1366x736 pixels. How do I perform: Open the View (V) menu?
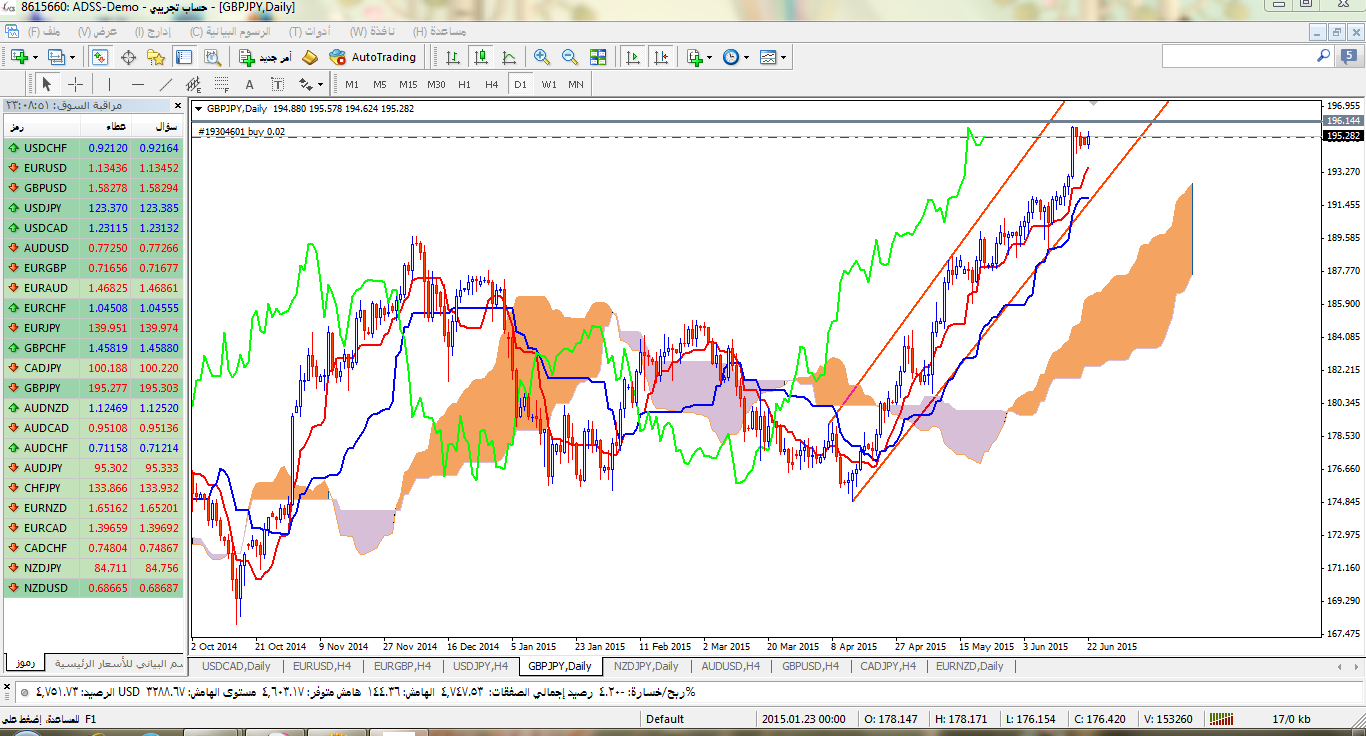click(x=99, y=31)
